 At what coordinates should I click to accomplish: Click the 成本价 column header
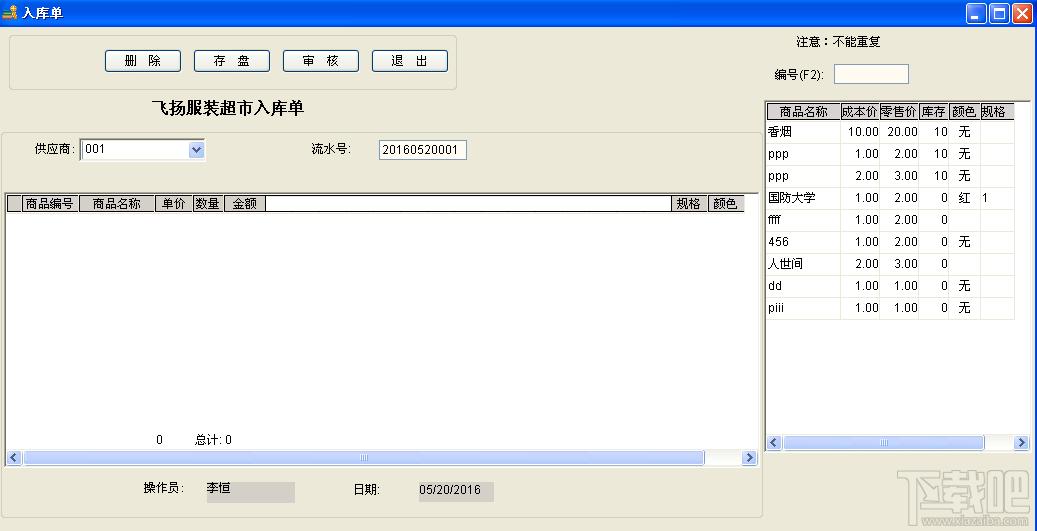[860, 111]
